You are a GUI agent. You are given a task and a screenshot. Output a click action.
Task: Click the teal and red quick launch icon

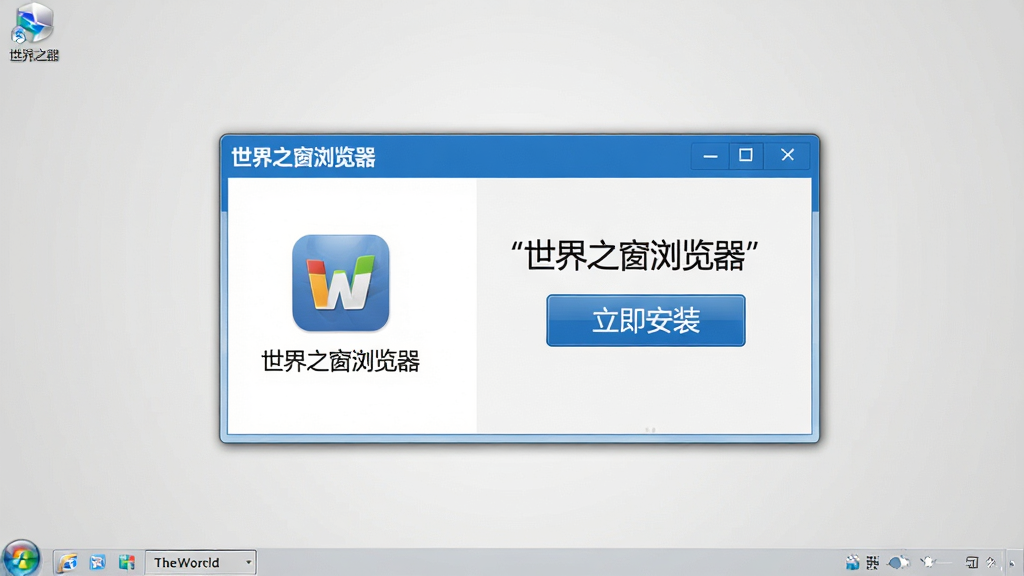[x=127, y=562]
